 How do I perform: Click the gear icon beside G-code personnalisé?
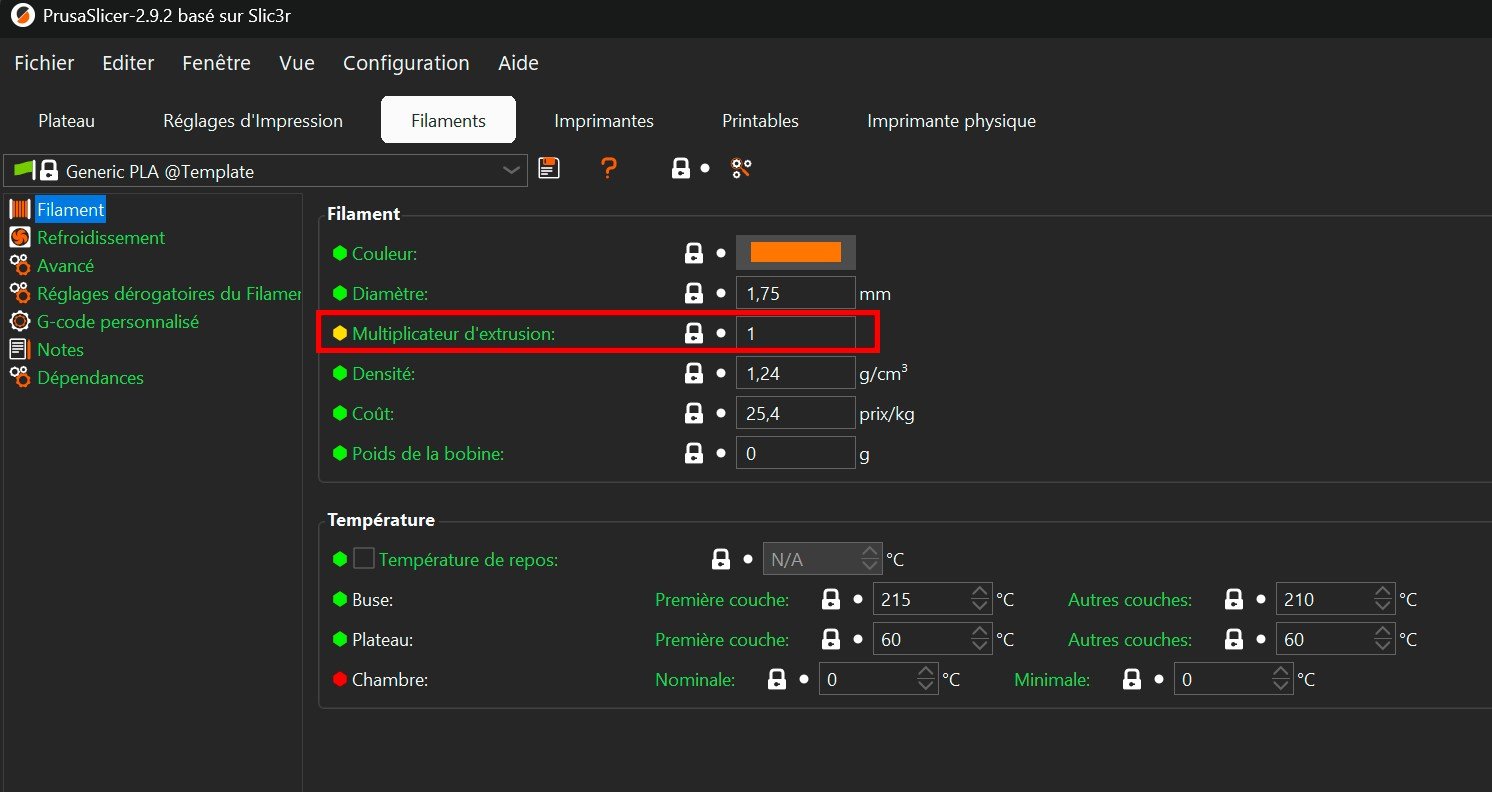(20, 322)
